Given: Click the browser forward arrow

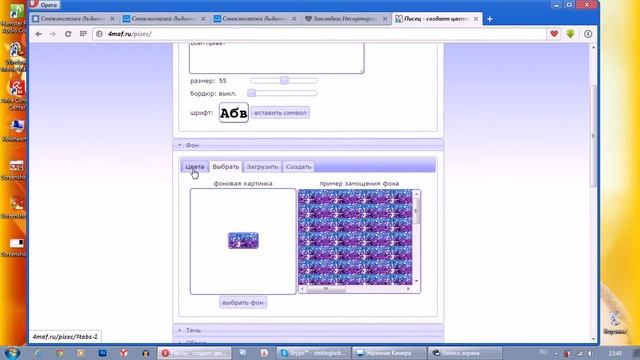Looking at the screenshot, I should tap(53, 34).
